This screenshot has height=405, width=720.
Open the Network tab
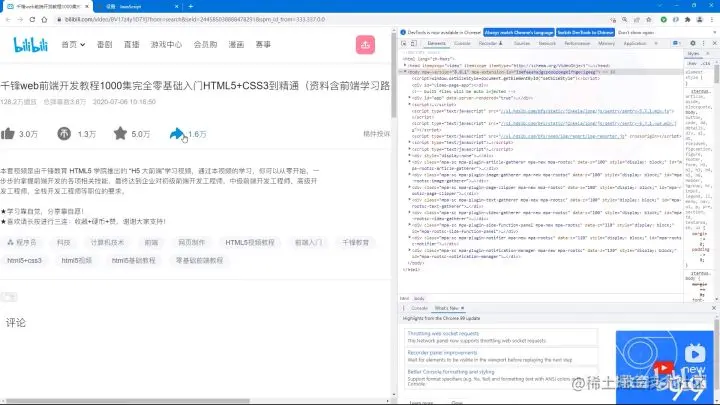(547, 43)
